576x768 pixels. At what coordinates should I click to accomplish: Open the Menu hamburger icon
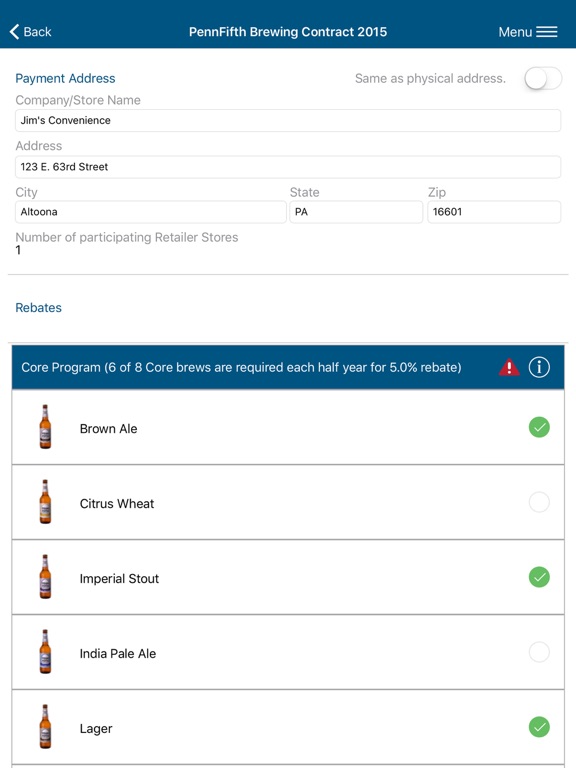click(547, 32)
